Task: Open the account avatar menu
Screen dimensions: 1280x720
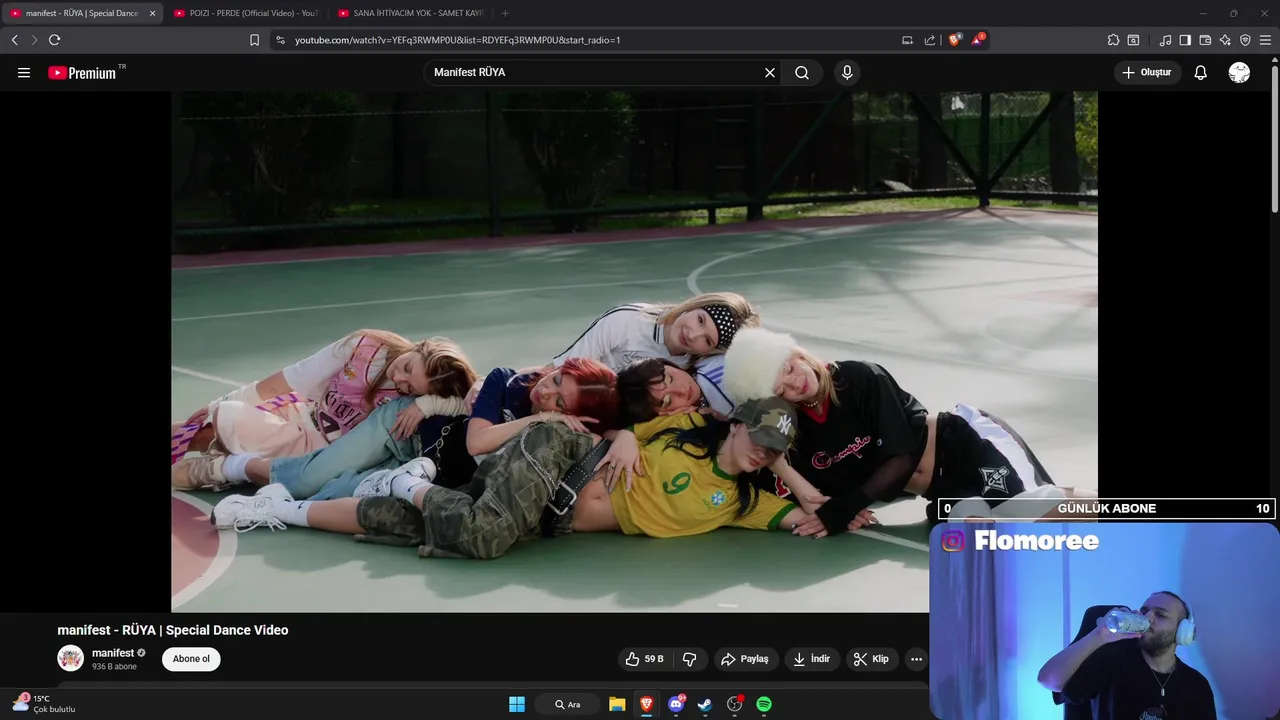Action: [1239, 72]
